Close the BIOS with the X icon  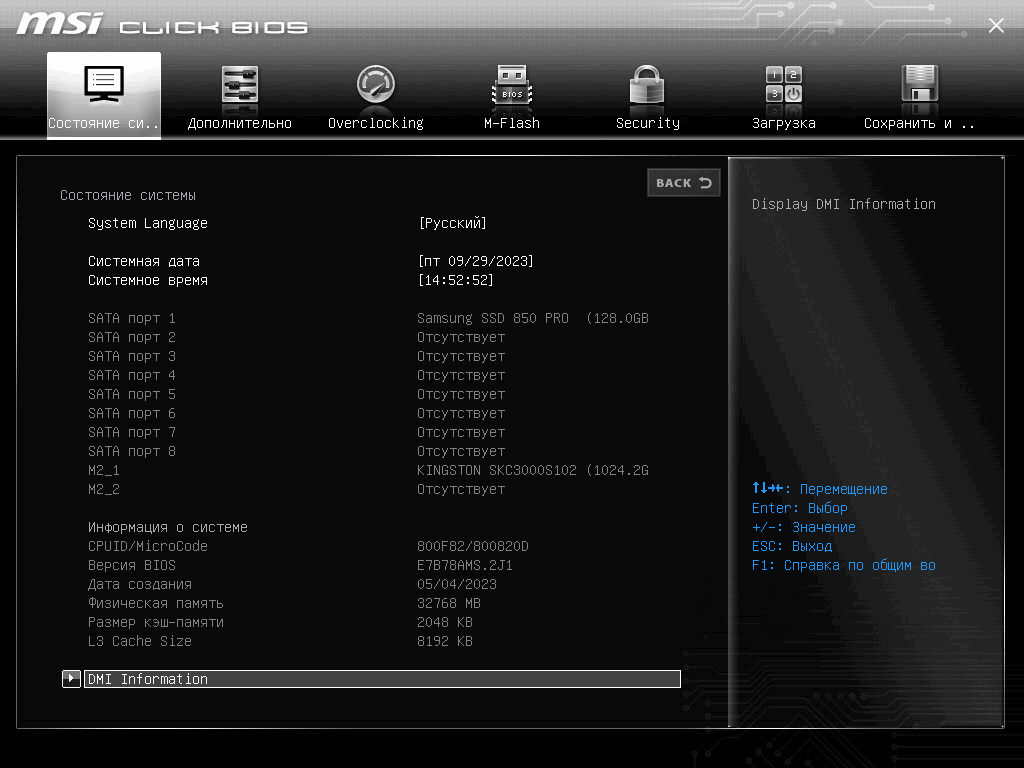pos(996,25)
